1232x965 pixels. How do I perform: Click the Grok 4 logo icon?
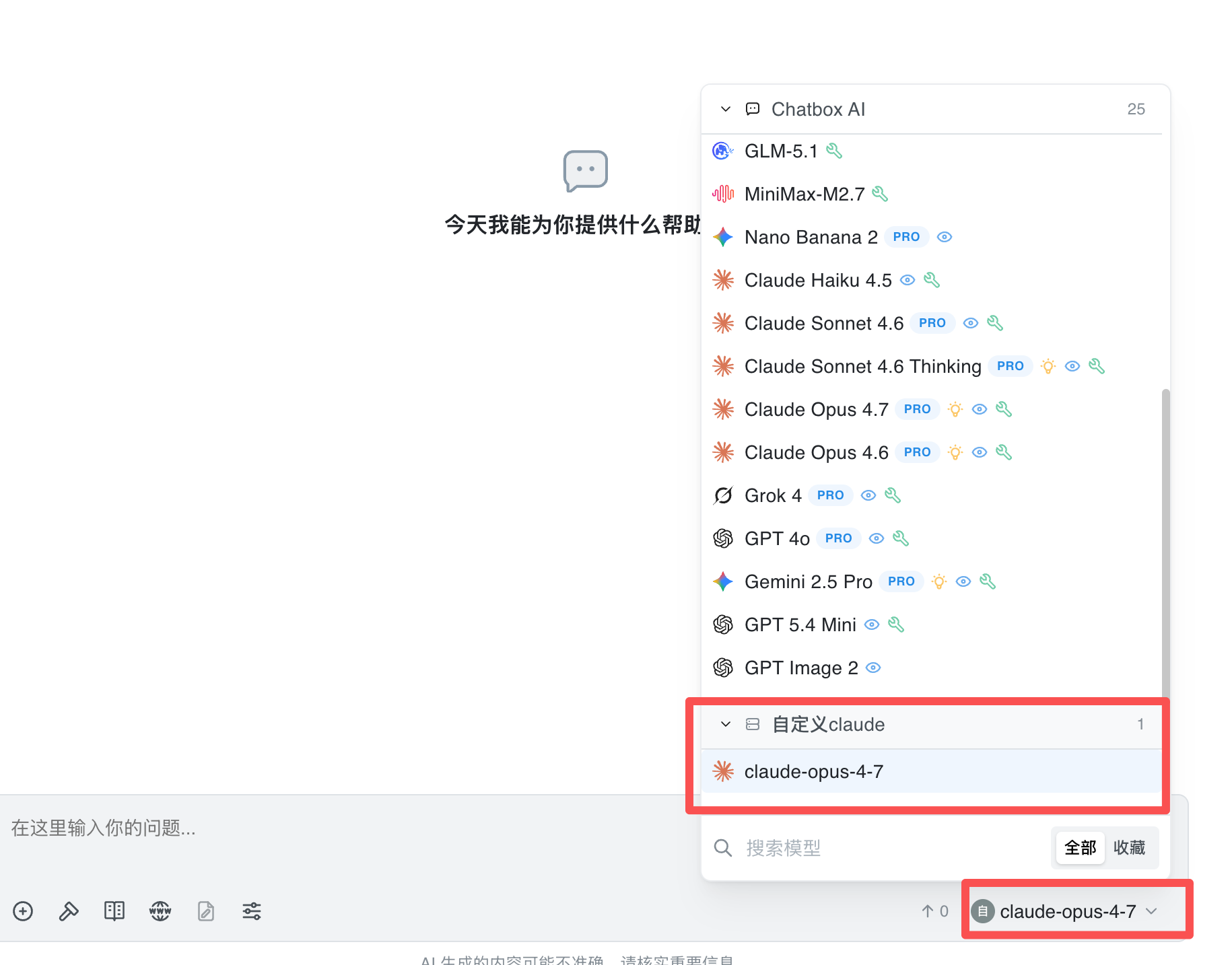pyautogui.click(x=723, y=495)
